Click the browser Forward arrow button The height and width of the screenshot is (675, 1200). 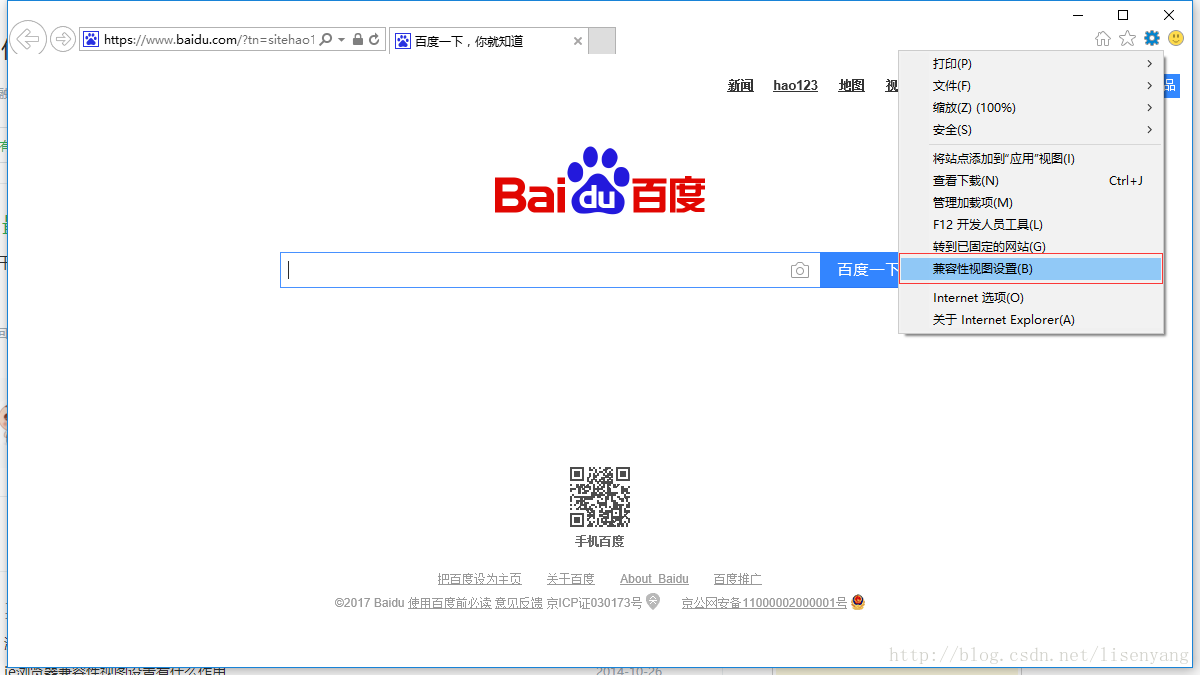[63, 40]
